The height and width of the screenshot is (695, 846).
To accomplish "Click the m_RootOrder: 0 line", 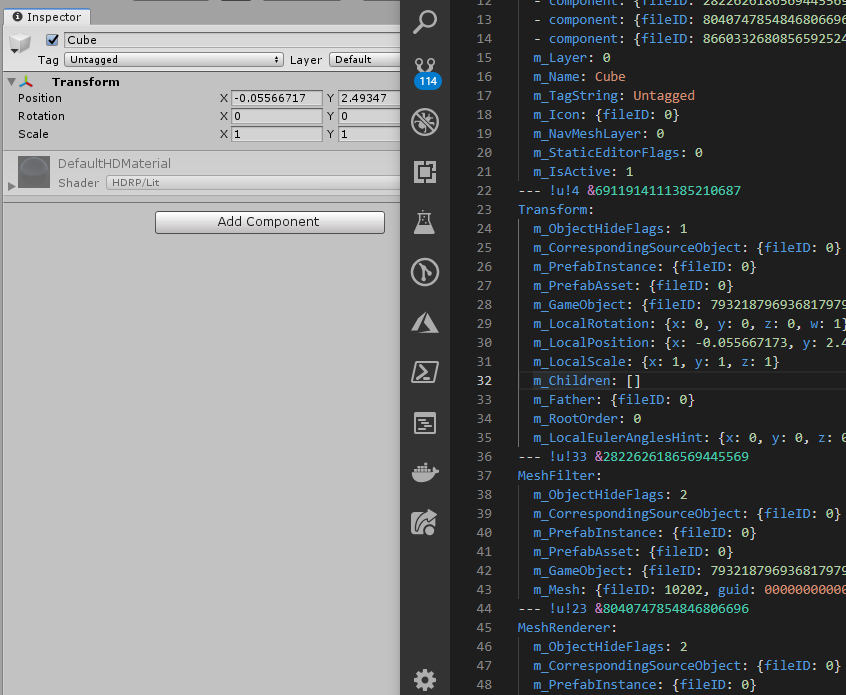I will coord(587,419).
